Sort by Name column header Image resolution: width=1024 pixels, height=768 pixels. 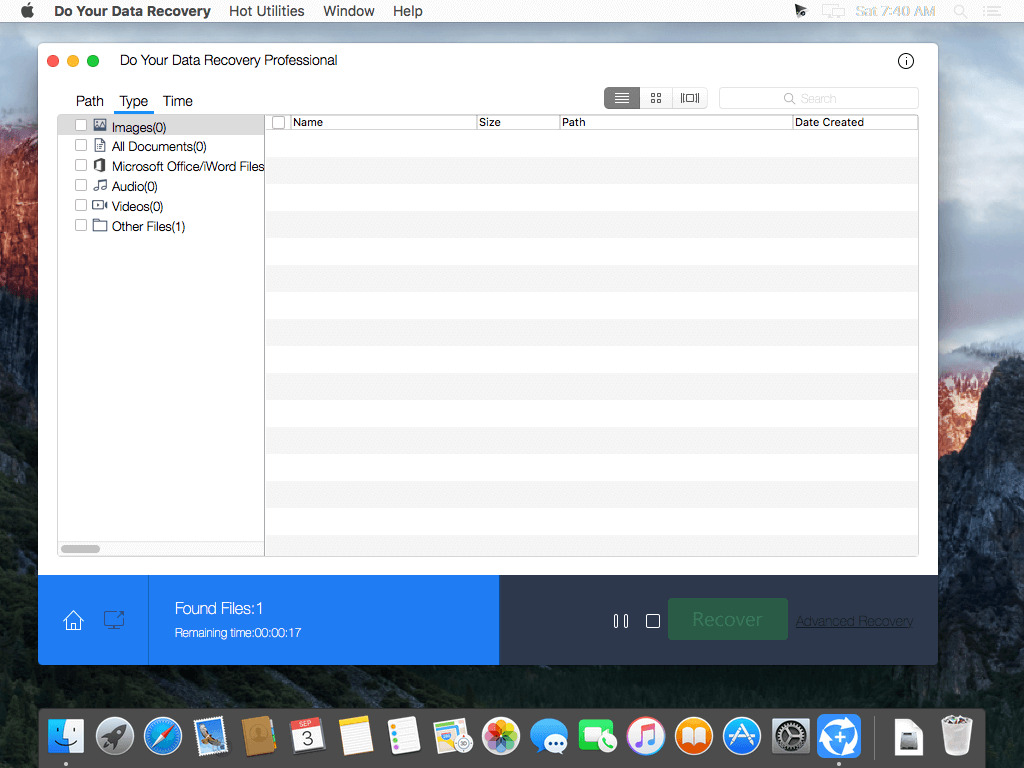pyautogui.click(x=383, y=122)
